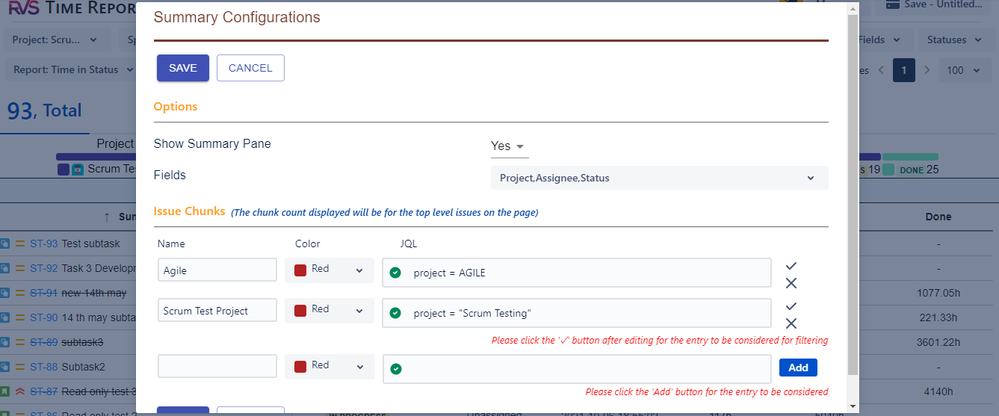Confirm the Agile chunk with its checkmark icon
The image size is (999, 416).
(x=791, y=266)
